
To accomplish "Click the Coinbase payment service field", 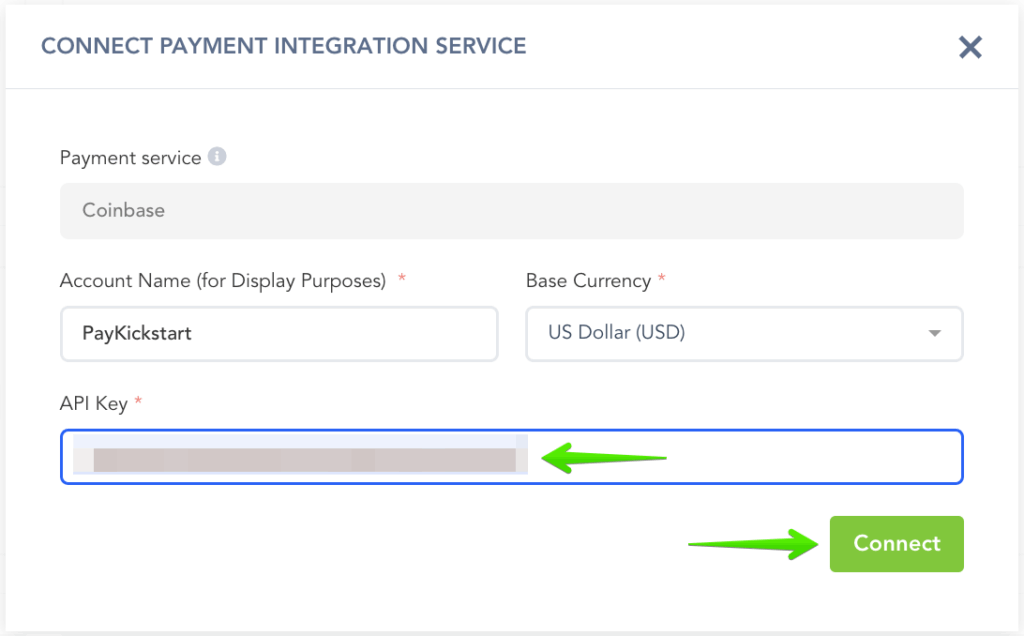I will click(x=511, y=211).
